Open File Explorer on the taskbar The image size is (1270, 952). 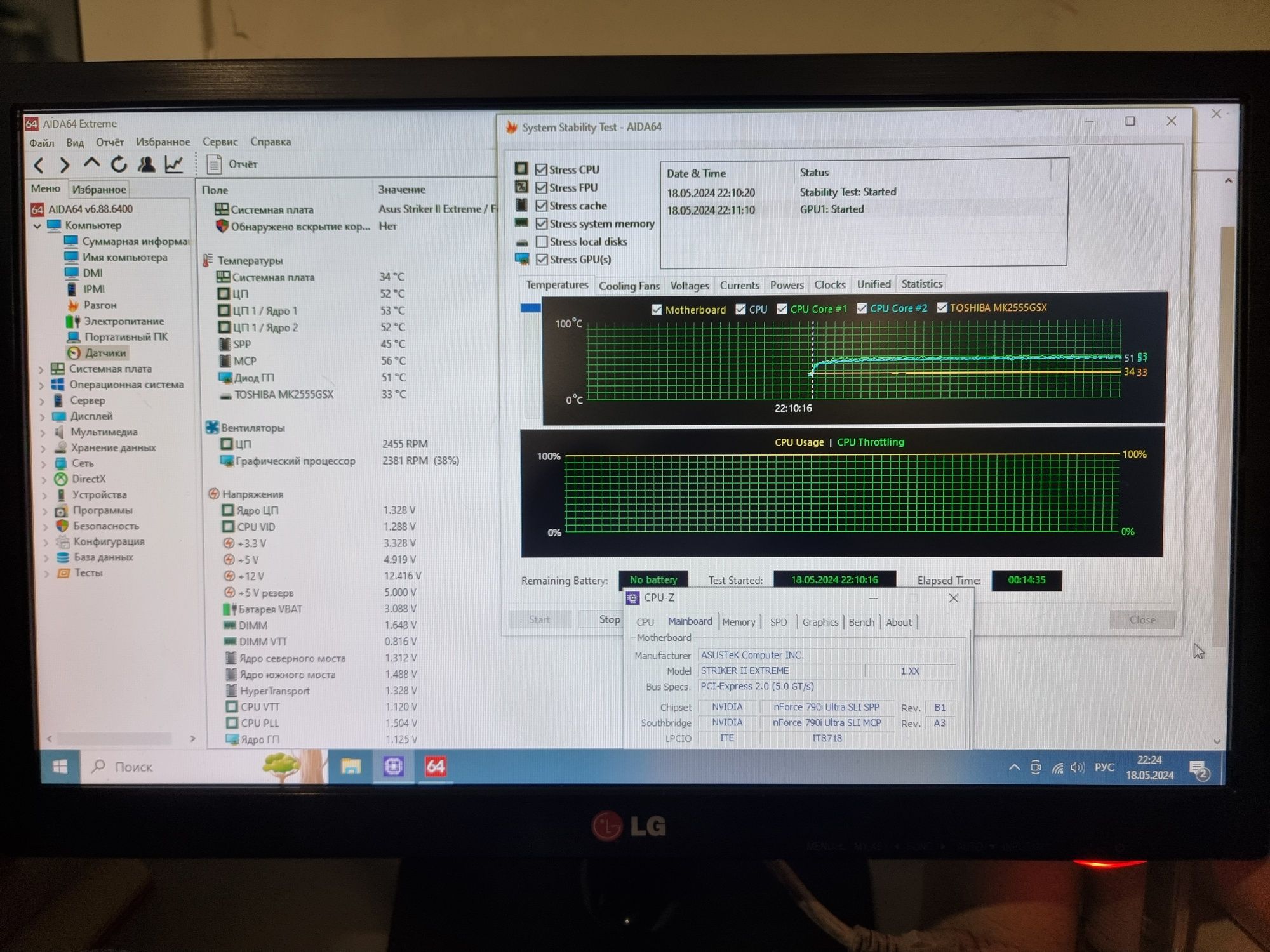point(351,767)
